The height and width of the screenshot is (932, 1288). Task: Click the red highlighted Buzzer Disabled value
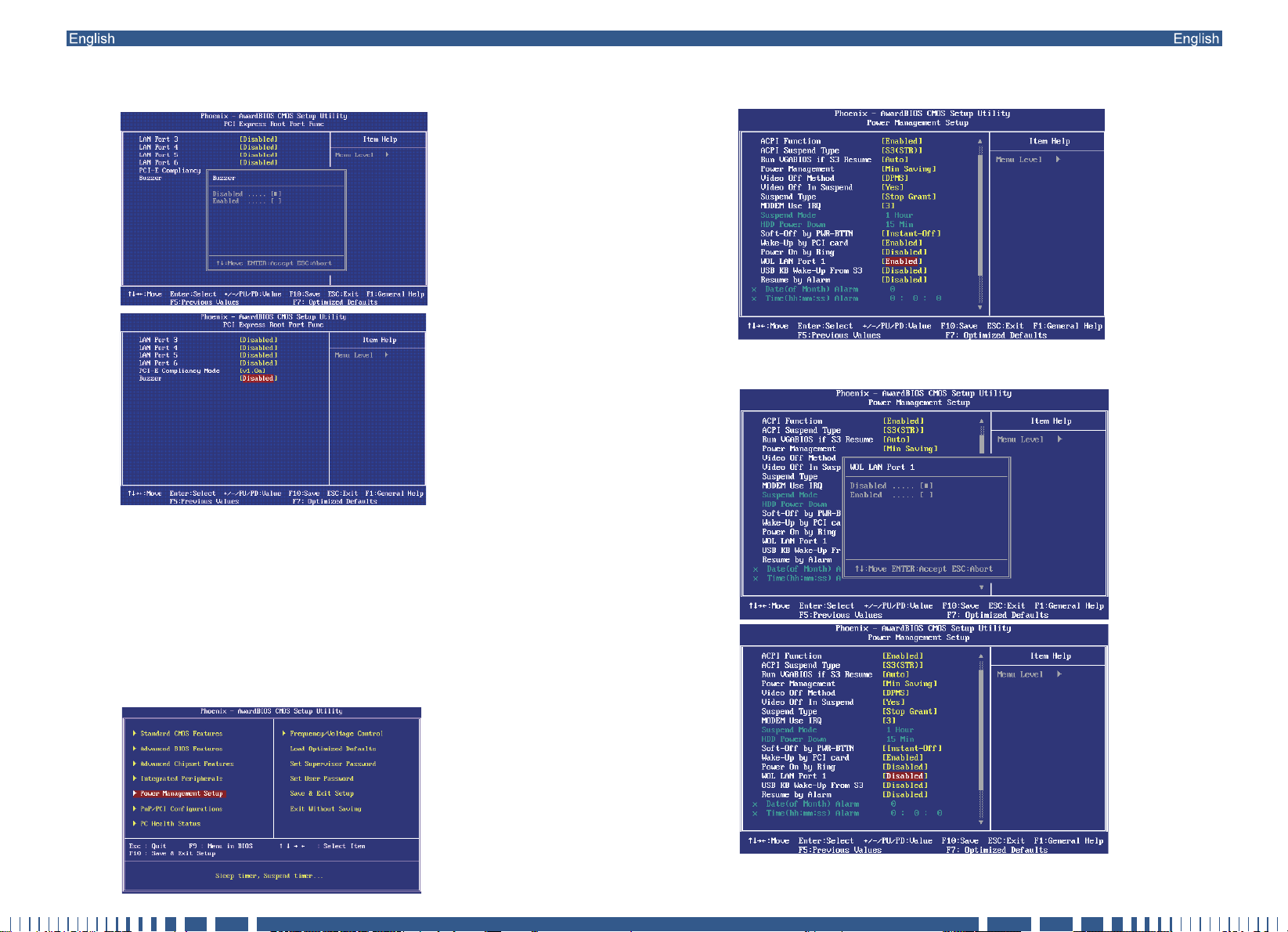tap(258, 378)
